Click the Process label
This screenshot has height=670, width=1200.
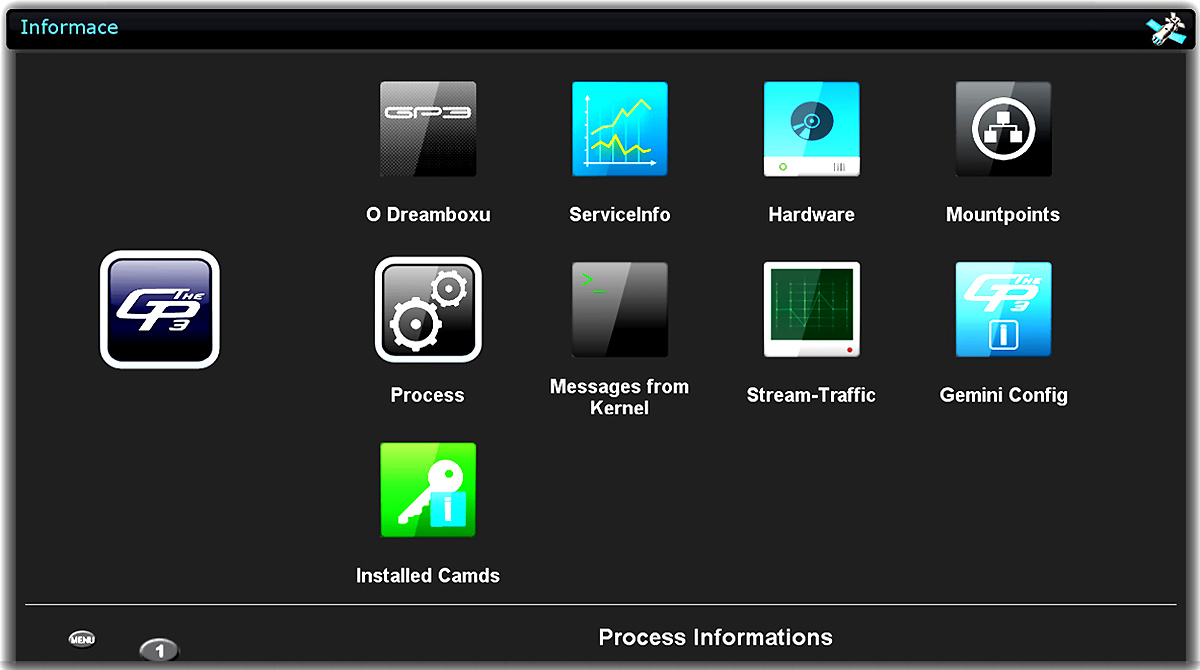coord(428,395)
